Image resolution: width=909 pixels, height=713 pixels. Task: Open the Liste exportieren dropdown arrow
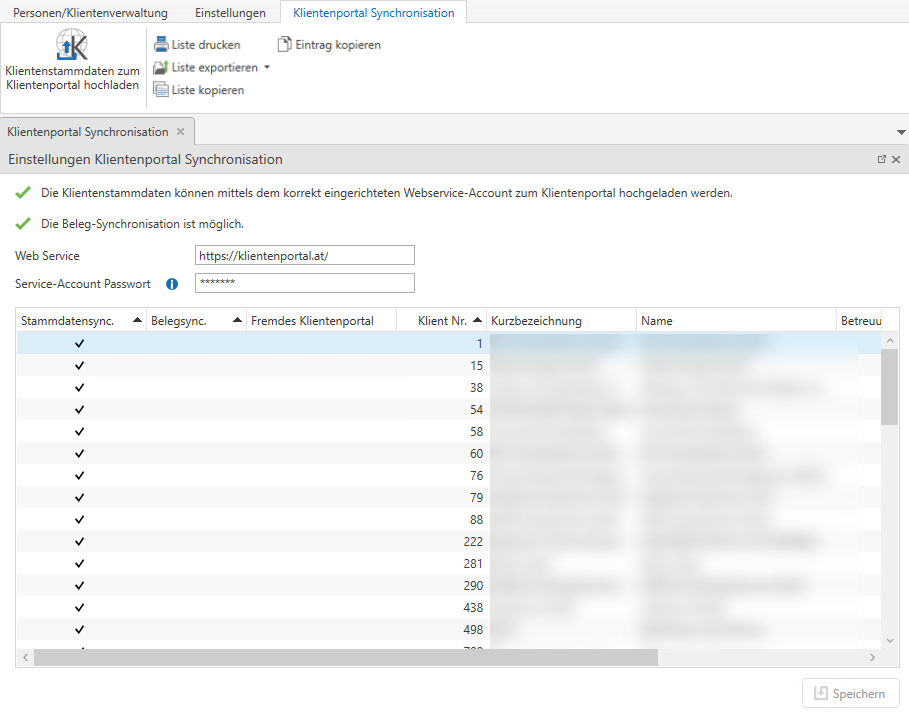coord(267,68)
